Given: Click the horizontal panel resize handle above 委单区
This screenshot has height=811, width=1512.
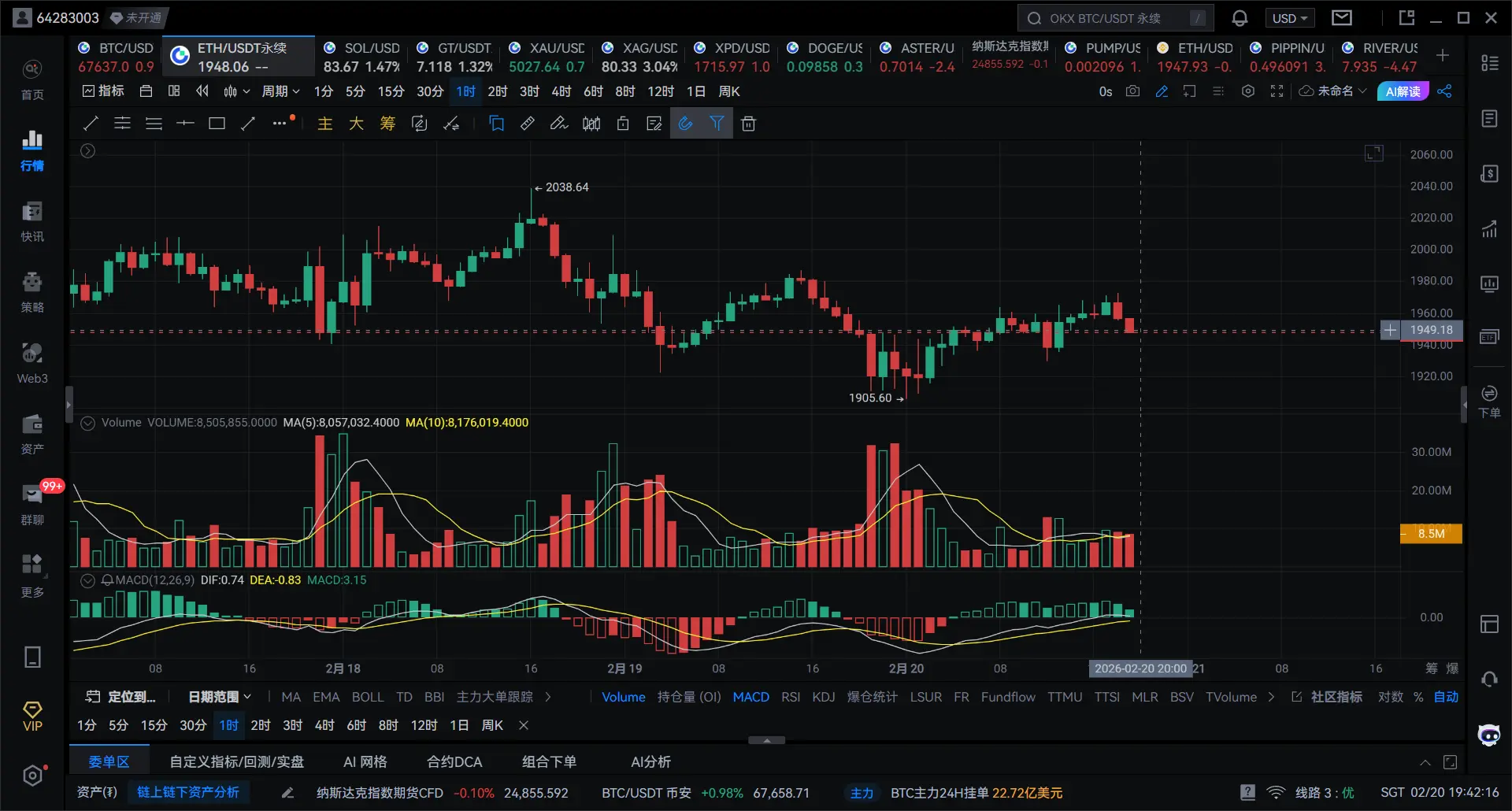Looking at the screenshot, I should [x=766, y=740].
